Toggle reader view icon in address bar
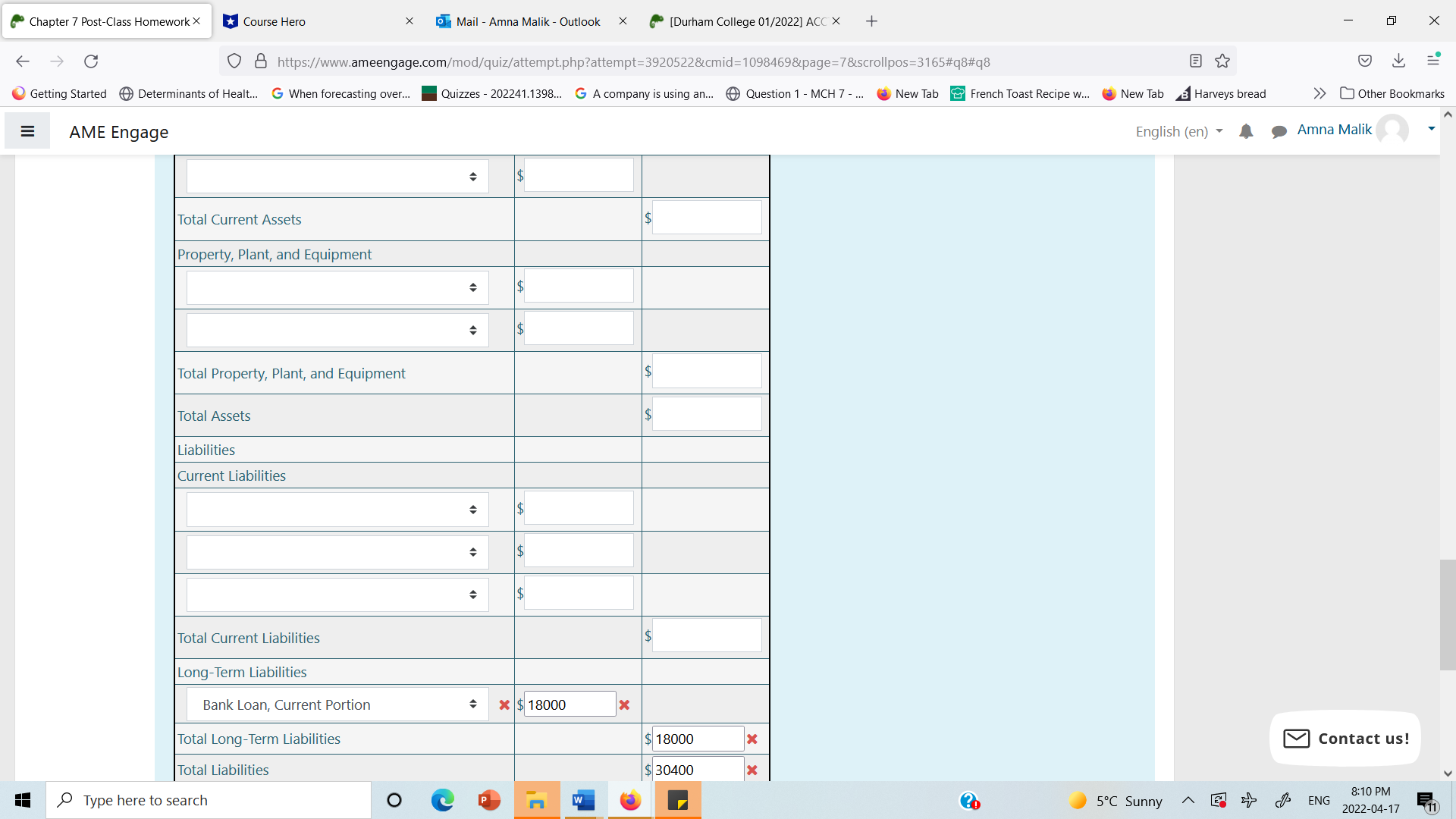Viewport: 1456px width, 819px height. (x=1196, y=61)
